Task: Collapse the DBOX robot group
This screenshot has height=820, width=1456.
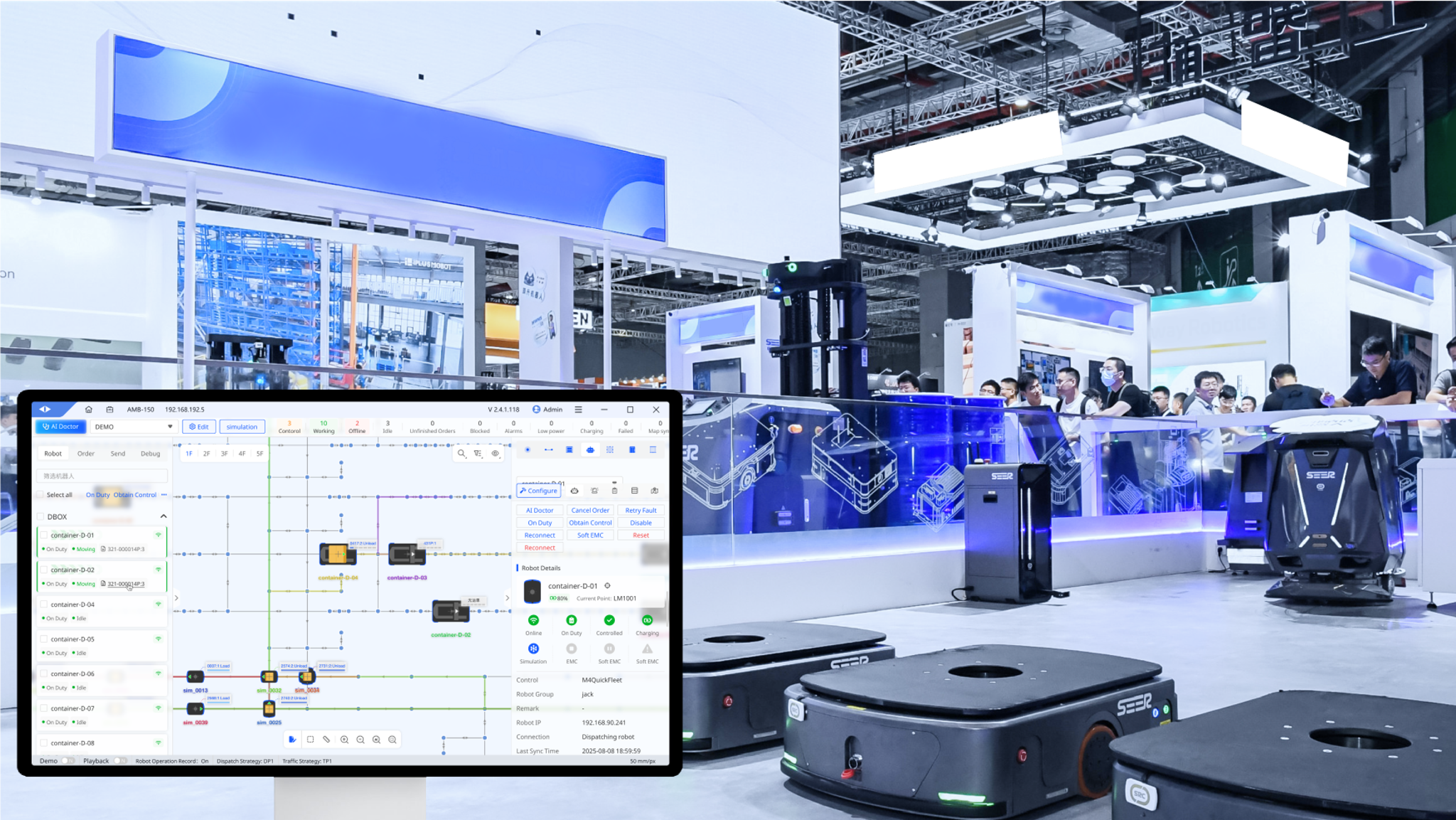Action: [163, 516]
